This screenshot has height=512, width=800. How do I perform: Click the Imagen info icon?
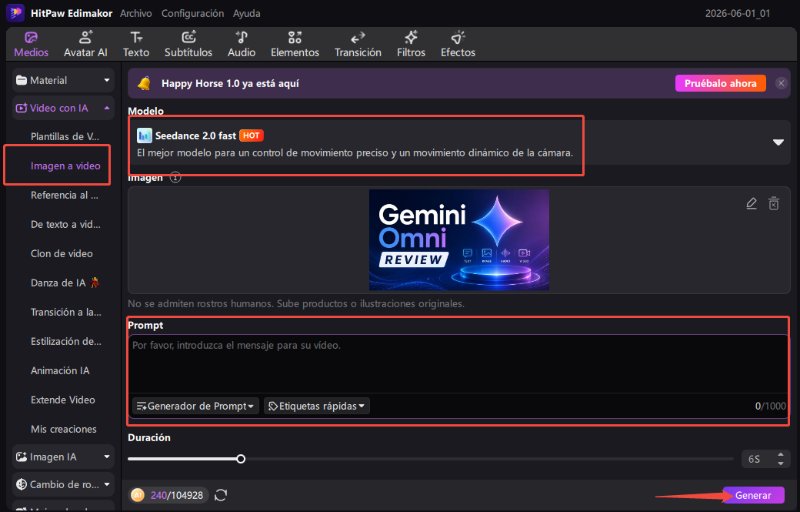pyautogui.click(x=176, y=177)
